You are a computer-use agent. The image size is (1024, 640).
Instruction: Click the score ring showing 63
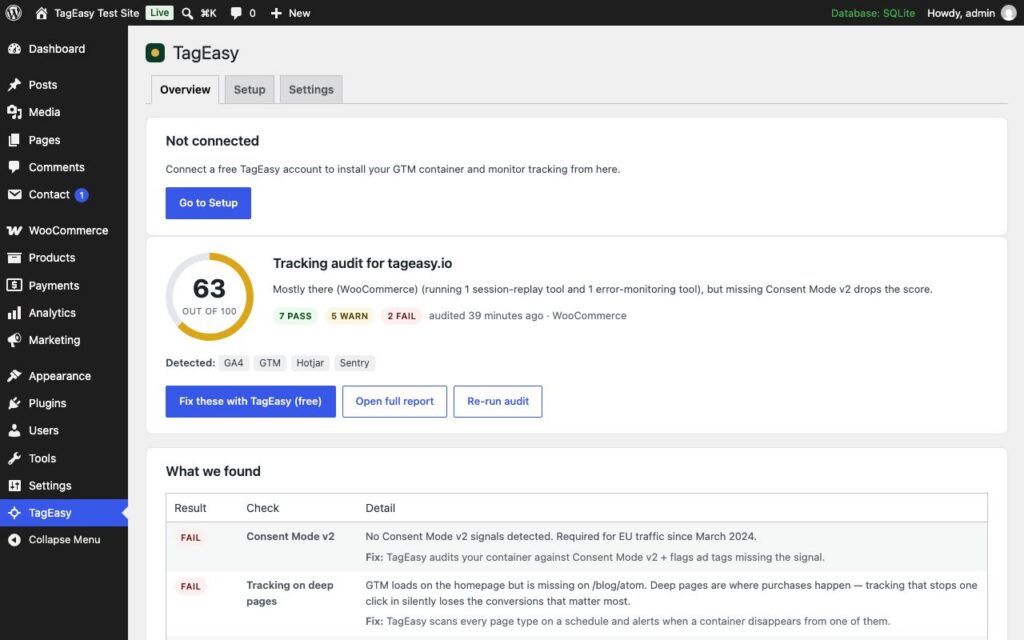pyautogui.click(x=209, y=296)
